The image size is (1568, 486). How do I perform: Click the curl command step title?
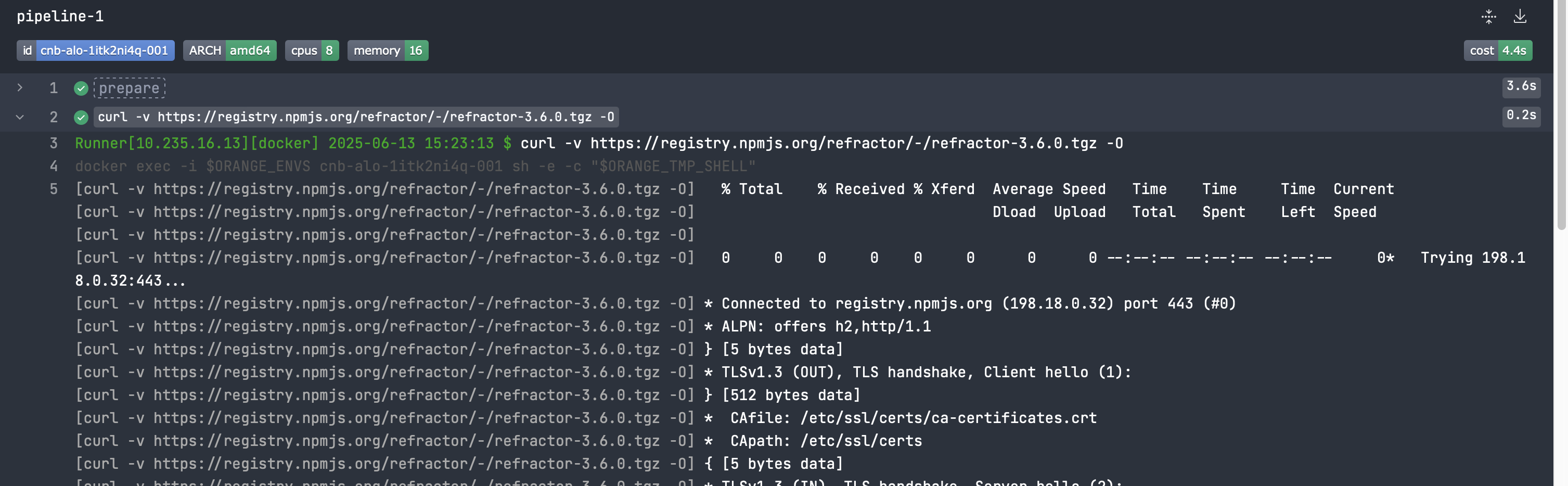pyautogui.click(x=355, y=117)
